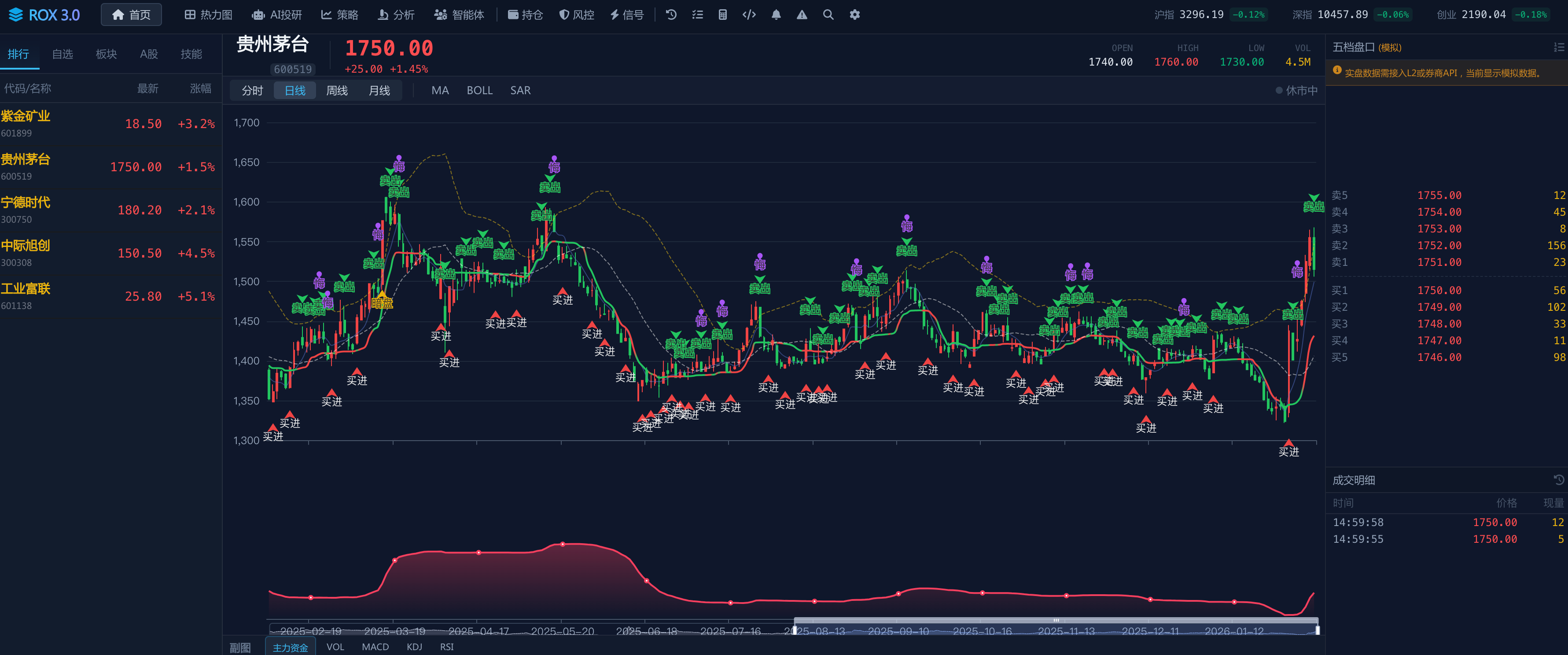
Task: Open the task checklist icon
Action: (698, 15)
